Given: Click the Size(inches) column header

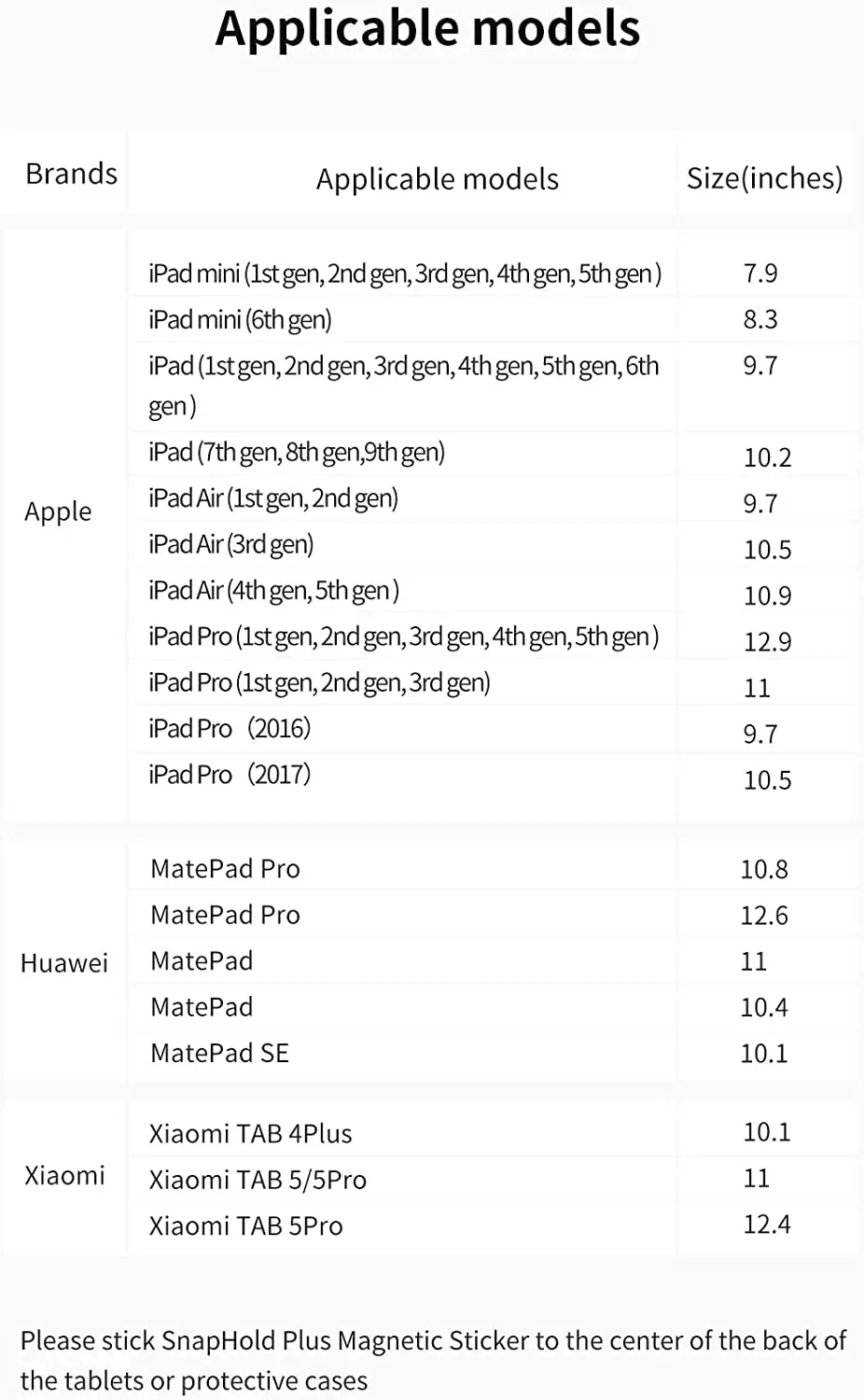Looking at the screenshot, I should [764, 177].
